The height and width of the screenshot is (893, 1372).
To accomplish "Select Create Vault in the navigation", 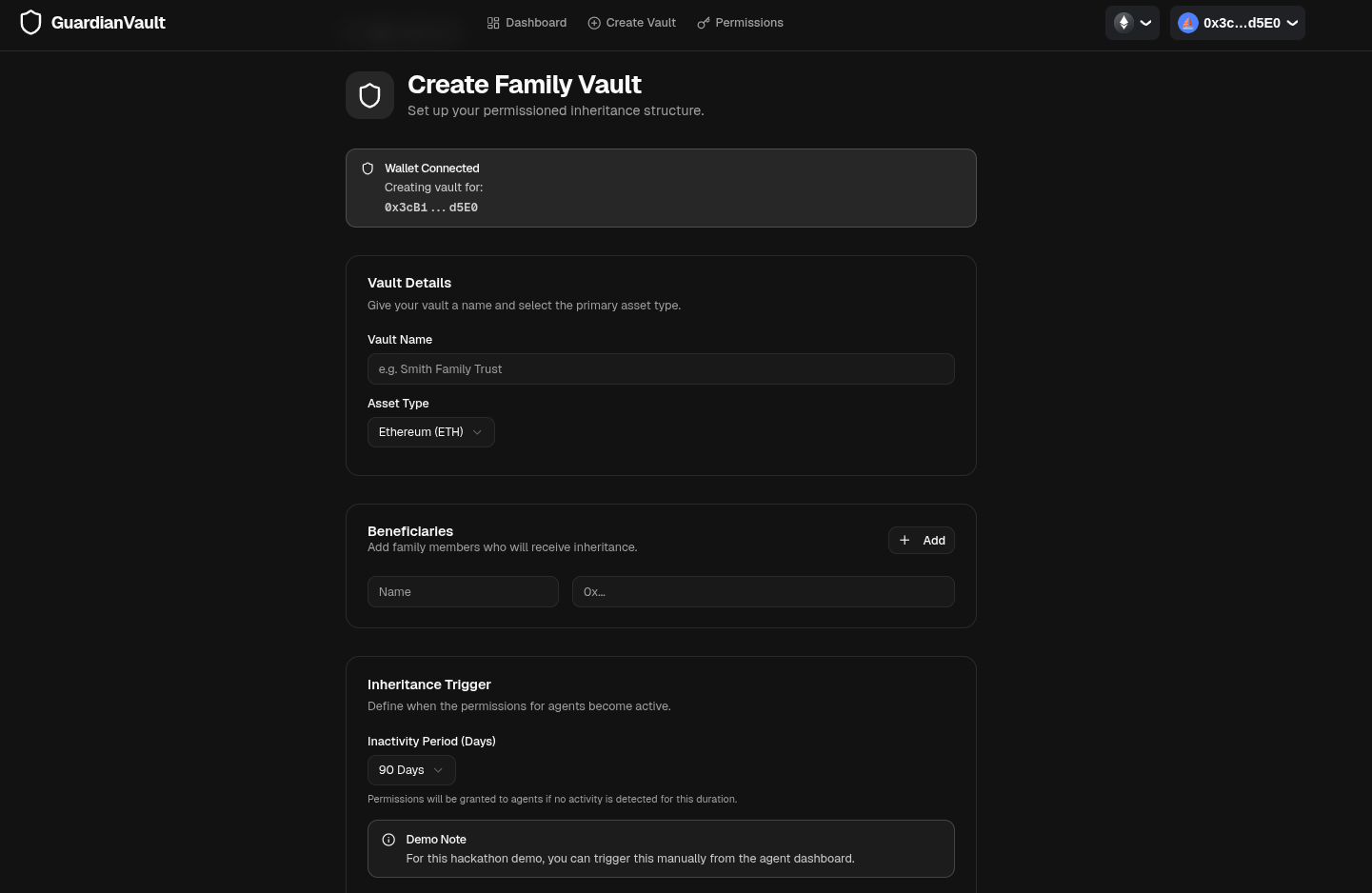I will point(641,23).
